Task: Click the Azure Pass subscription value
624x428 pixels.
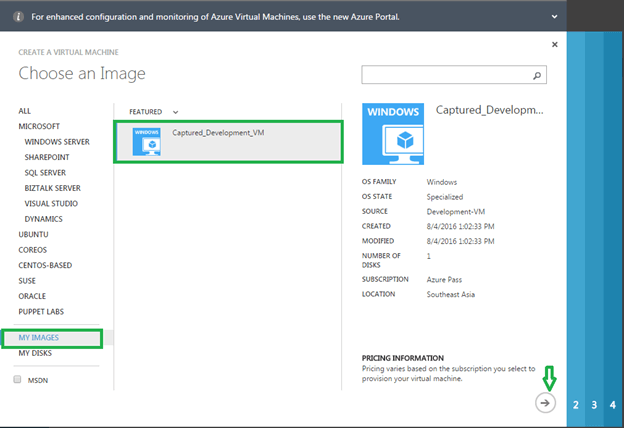Action: pos(444,280)
